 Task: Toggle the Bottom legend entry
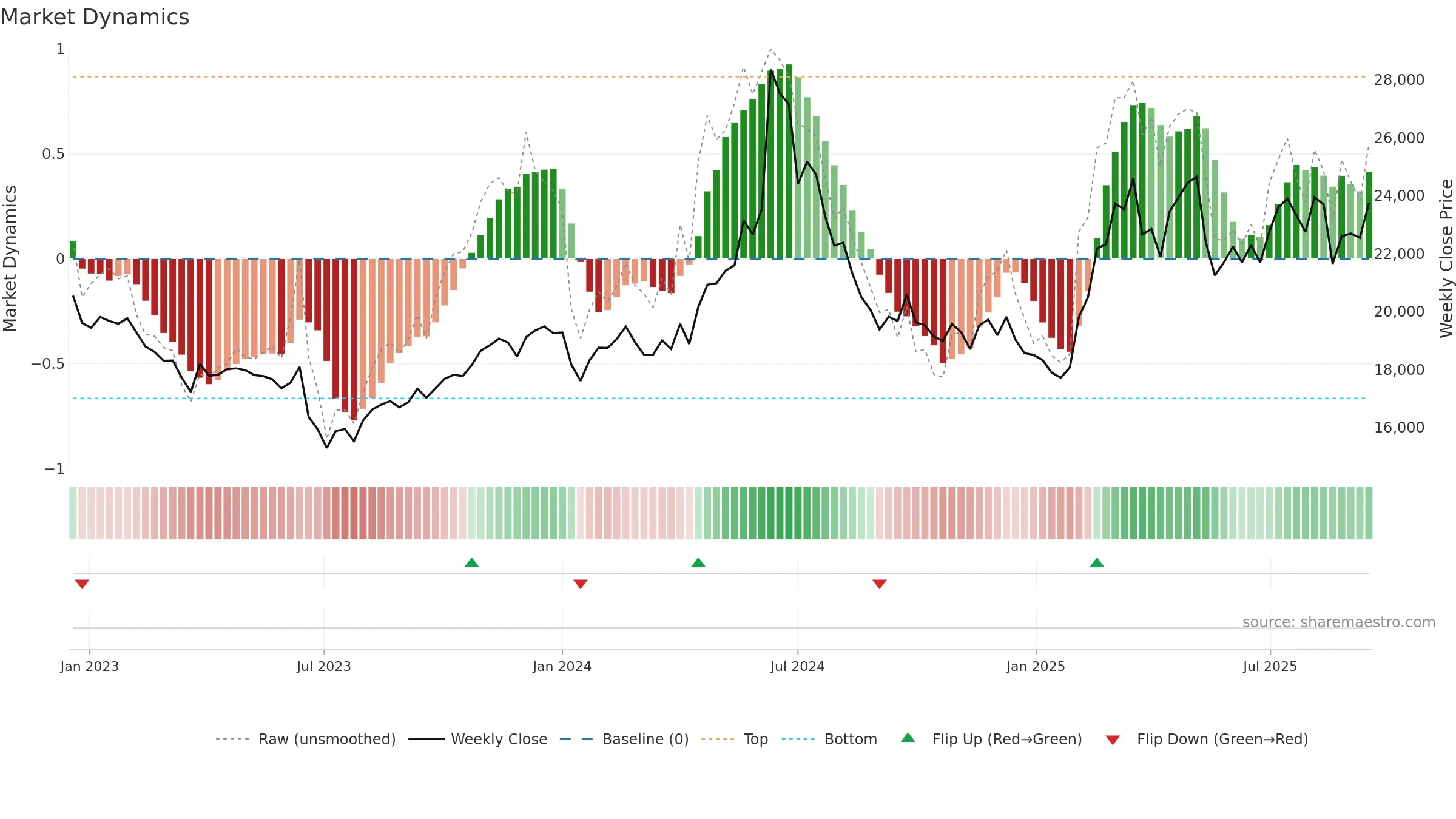pos(829,739)
